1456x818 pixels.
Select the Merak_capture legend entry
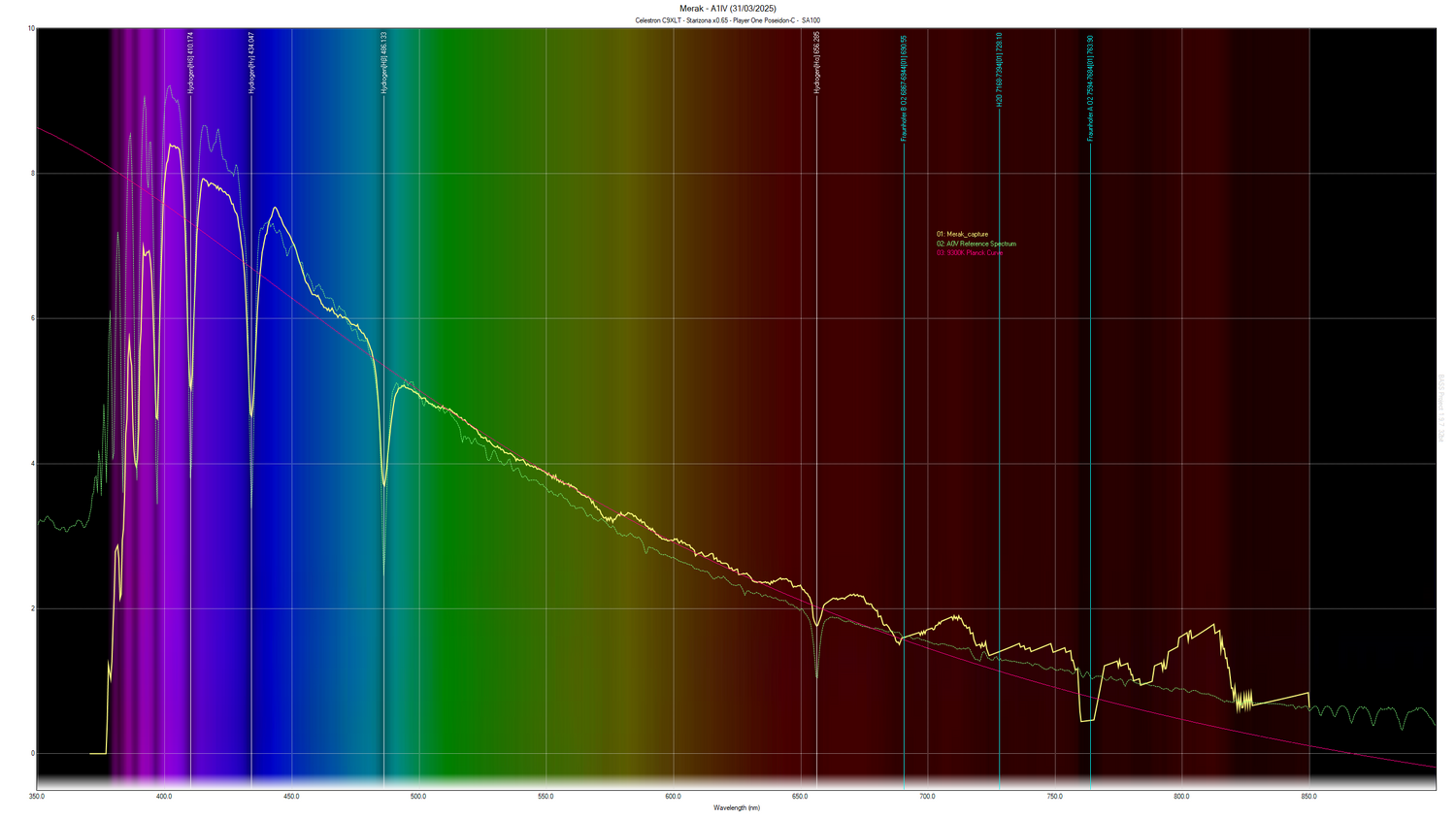click(962, 234)
